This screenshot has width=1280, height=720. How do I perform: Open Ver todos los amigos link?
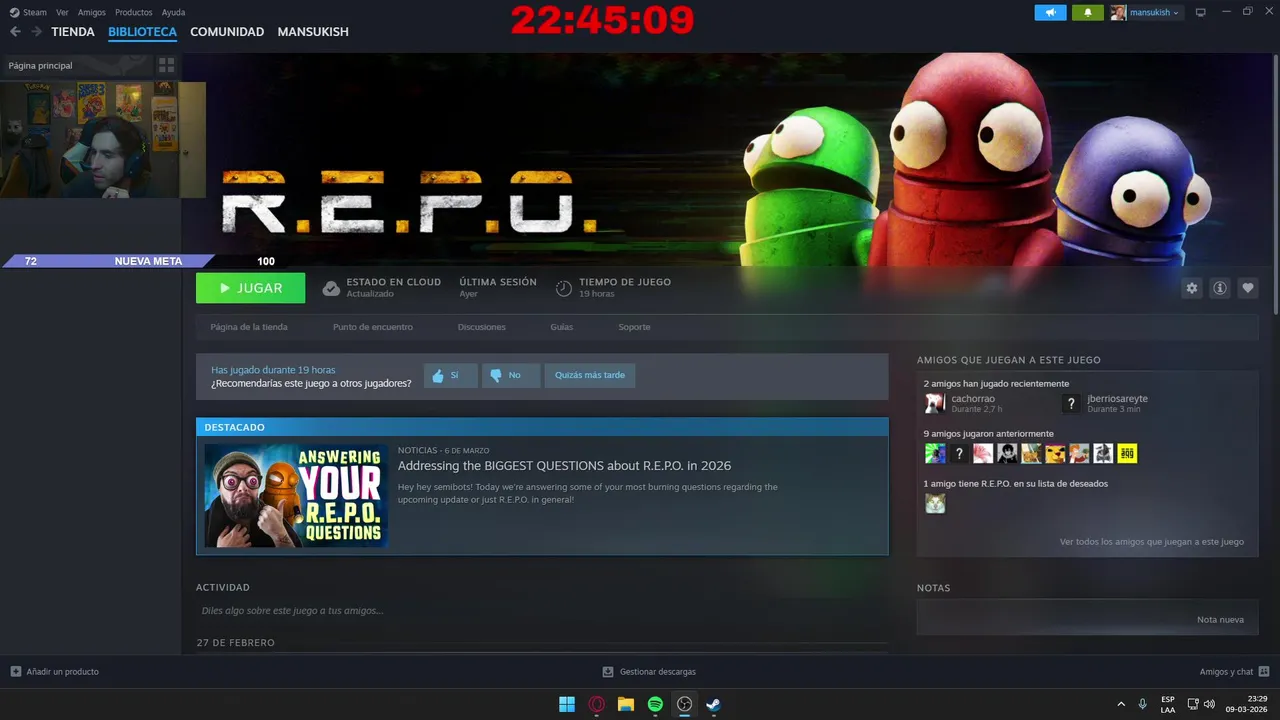tap(1152, 542)
